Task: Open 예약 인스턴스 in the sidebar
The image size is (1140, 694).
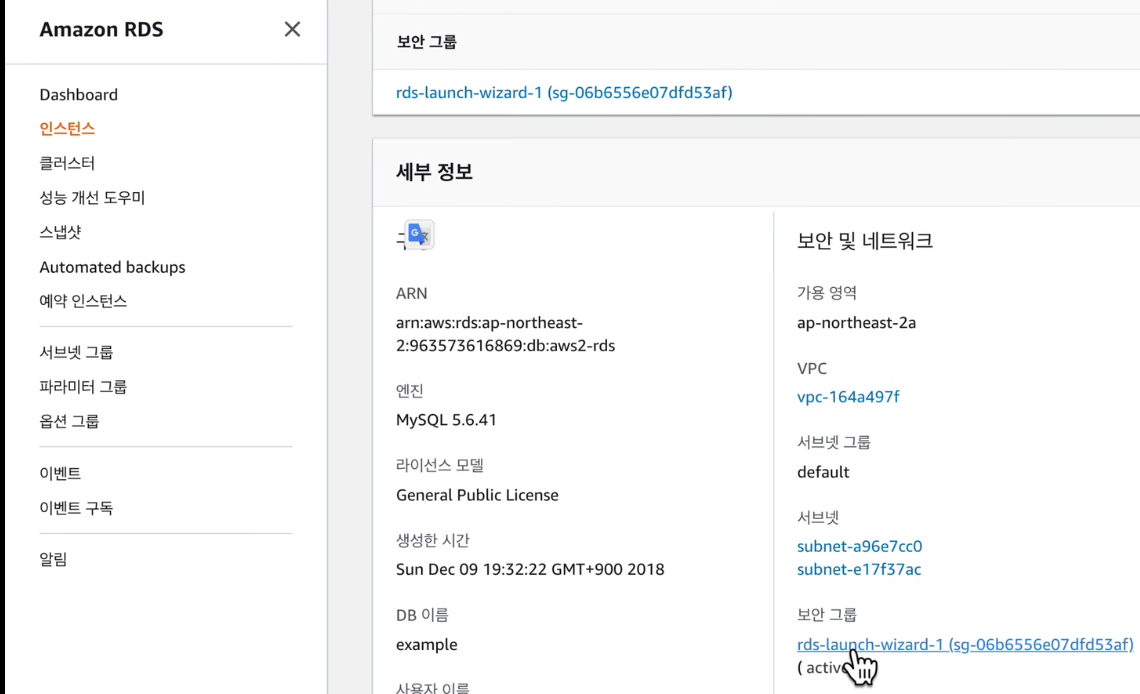Action: (x=83, y=301)
